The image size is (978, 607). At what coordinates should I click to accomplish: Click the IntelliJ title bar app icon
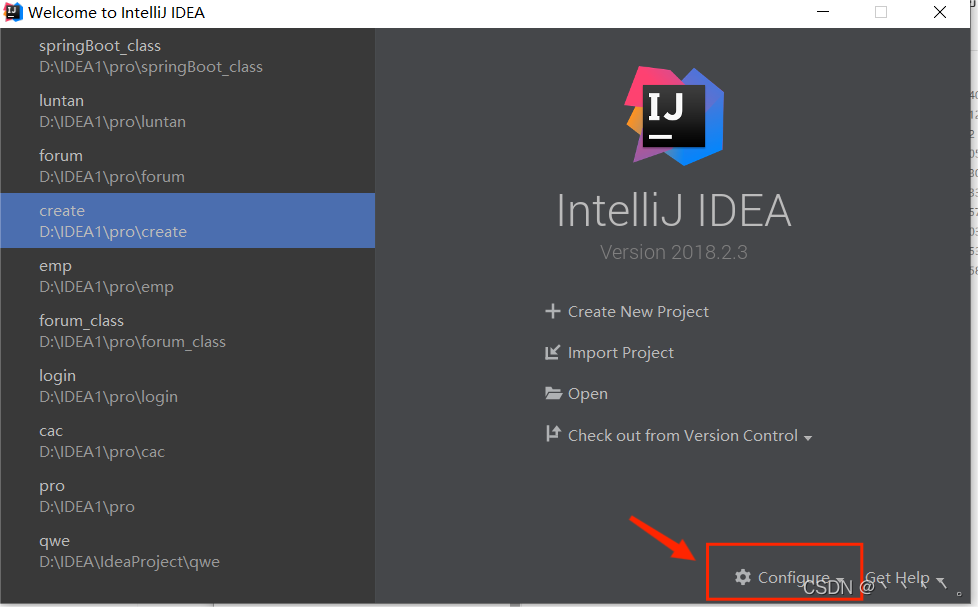tap(13, 12)
